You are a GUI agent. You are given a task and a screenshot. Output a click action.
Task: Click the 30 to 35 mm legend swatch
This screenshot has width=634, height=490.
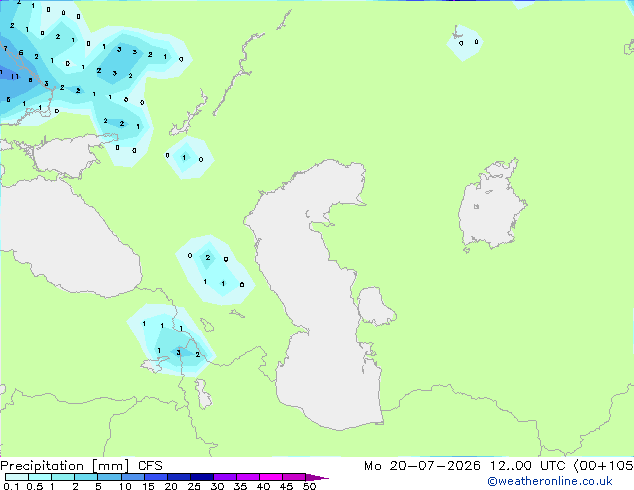[225, 477]
